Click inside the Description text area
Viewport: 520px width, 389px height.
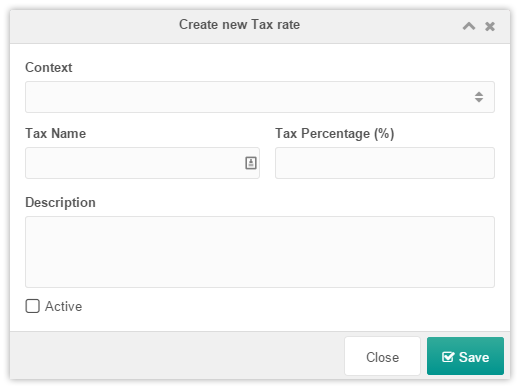[260, 252]
